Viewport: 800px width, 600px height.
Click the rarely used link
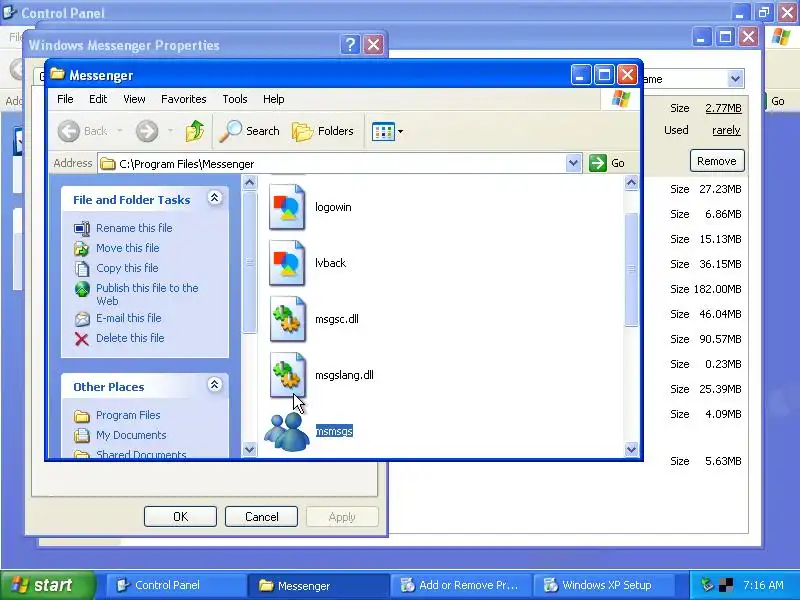click(726, 130)
